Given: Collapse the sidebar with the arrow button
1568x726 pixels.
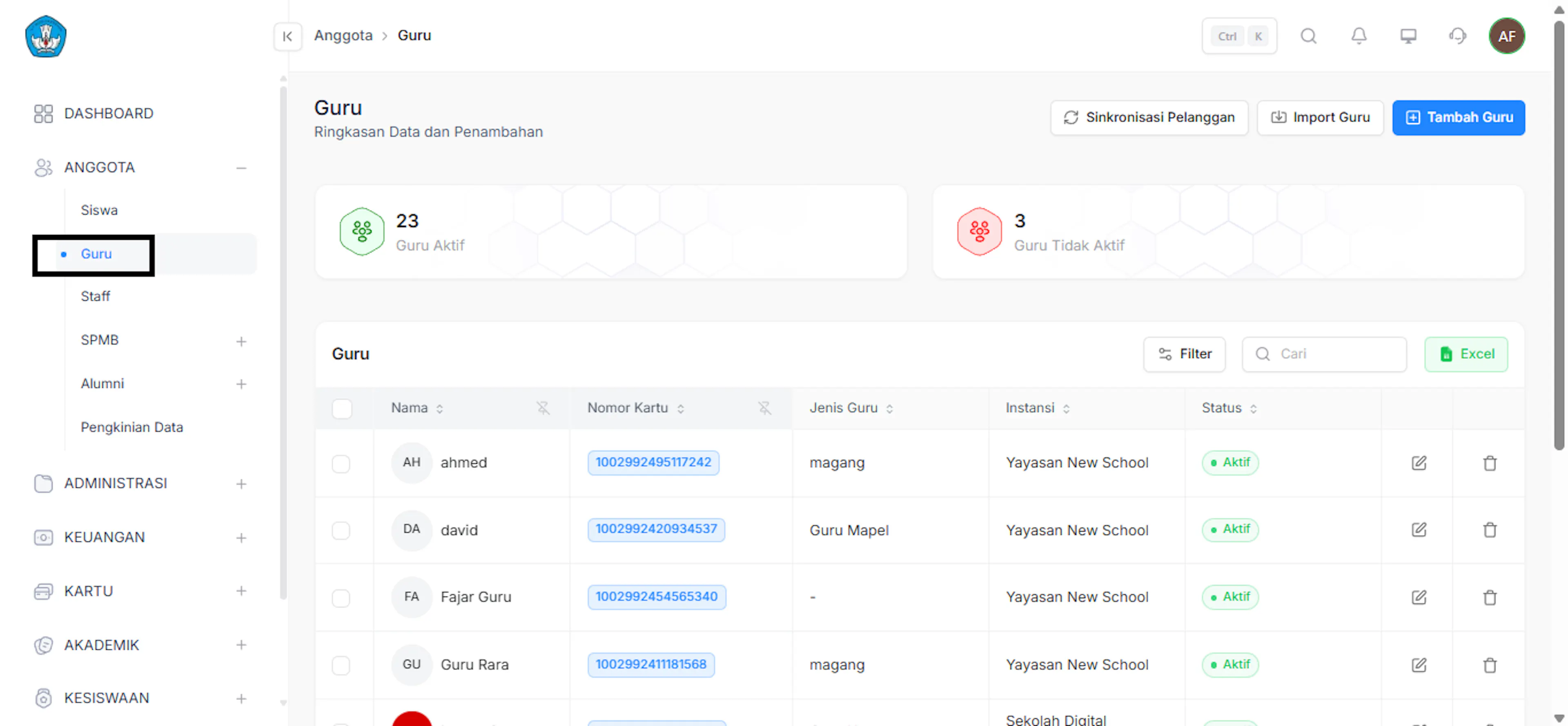Looking at the screenshot, I should [287, 36].
